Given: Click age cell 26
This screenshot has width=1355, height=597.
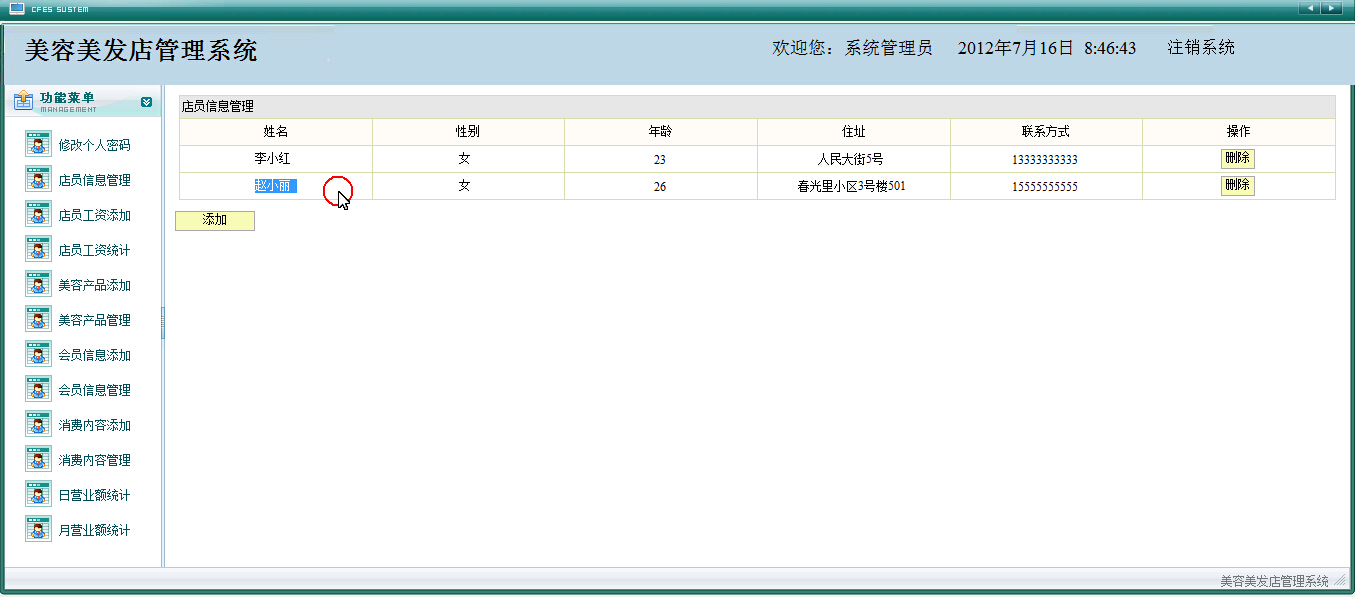Looking at the screenshot, I should pos(660,186).
